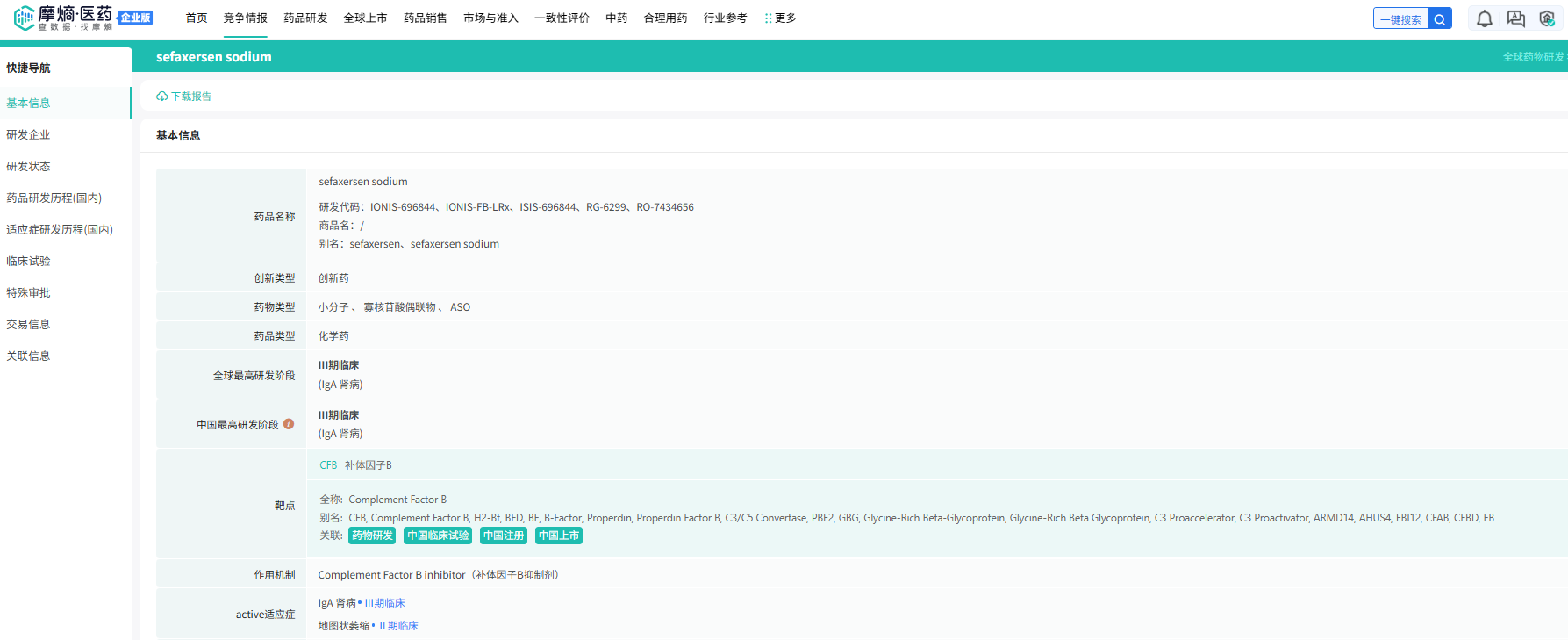Open the 竞争情报 tab
The width and height of the screenshot is (1568, 640).
point(246,18)
